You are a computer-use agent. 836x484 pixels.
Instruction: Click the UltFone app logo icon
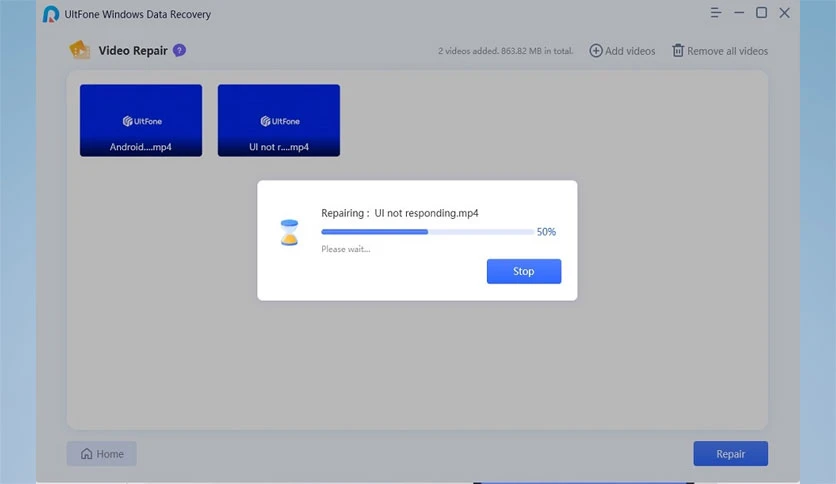click(51, 14)
